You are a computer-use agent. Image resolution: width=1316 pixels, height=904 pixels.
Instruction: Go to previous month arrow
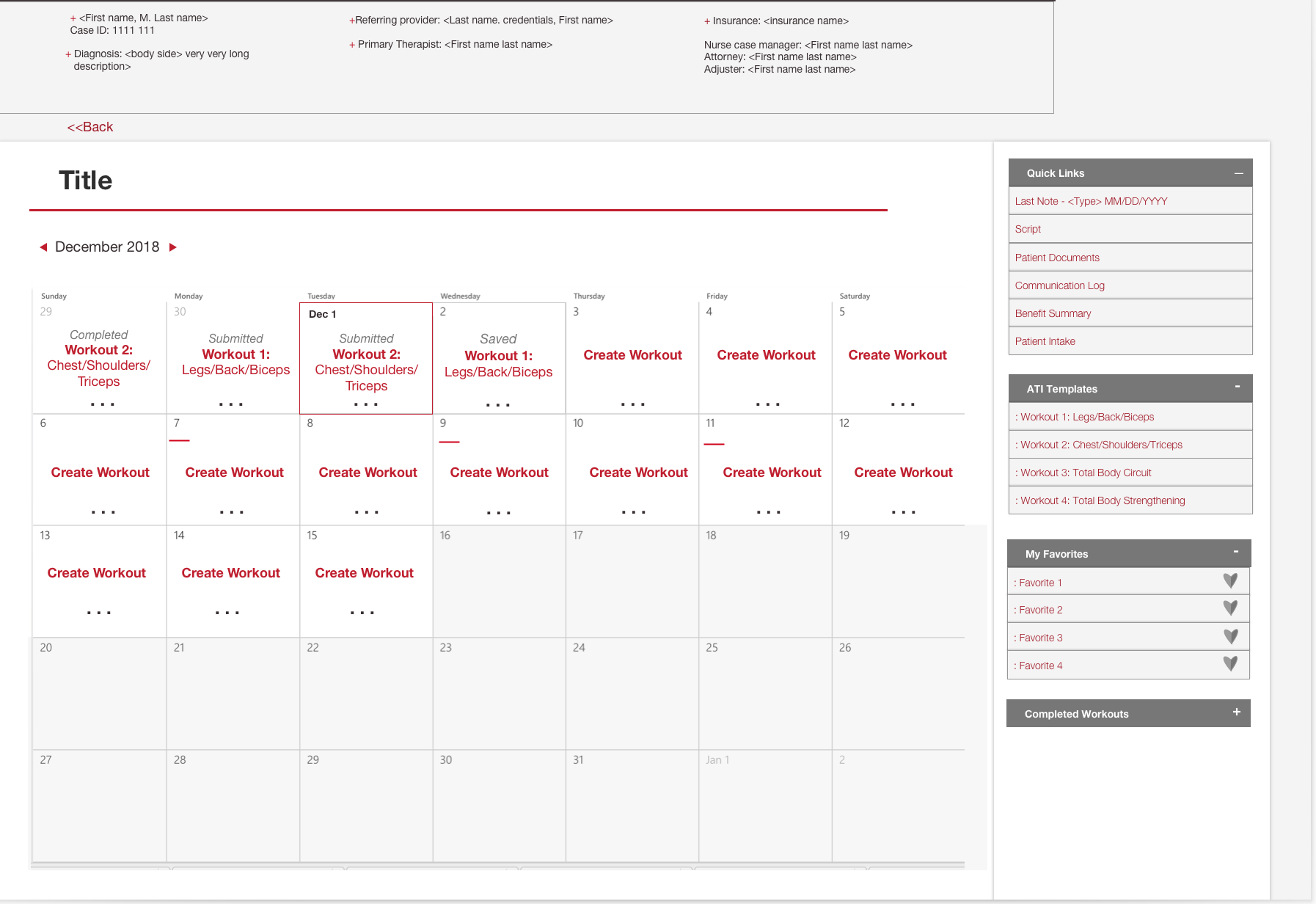click(x=43, y=247)
